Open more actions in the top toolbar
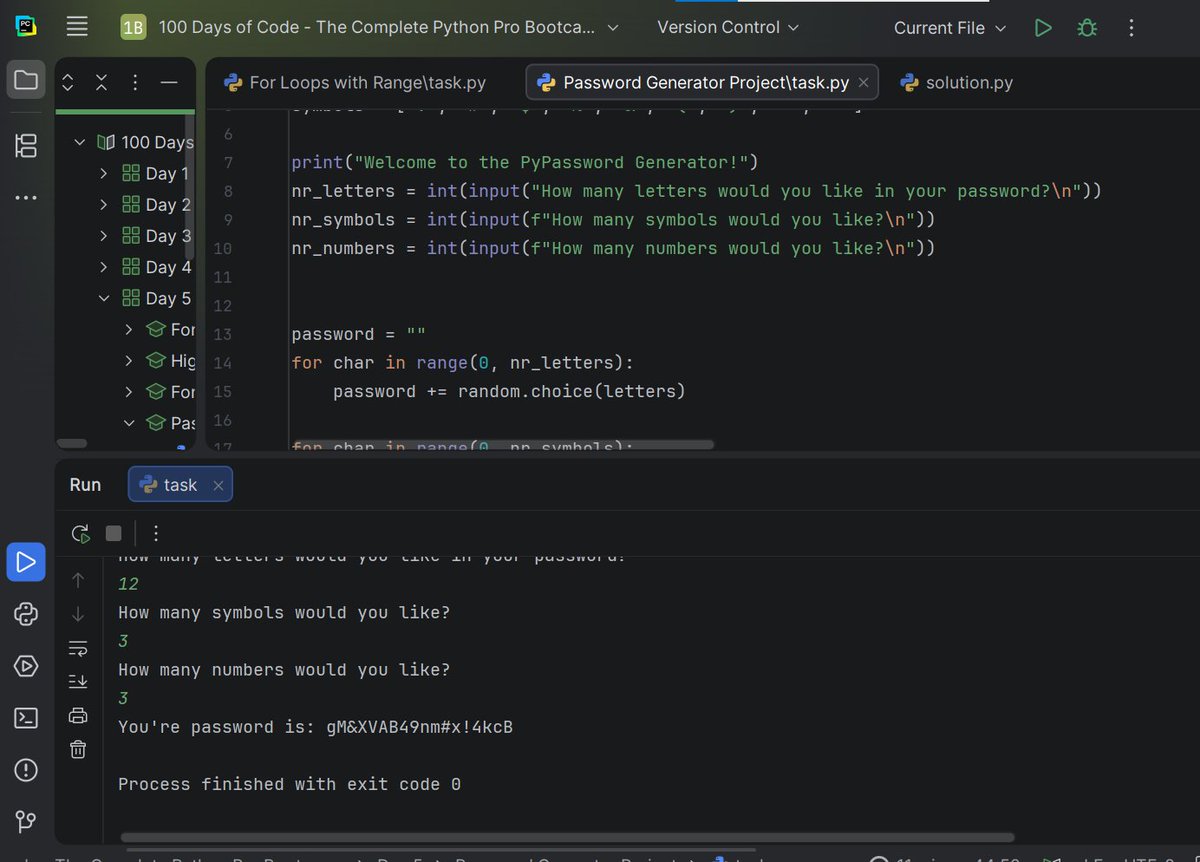1200x862 pixels. coord(1131,28)
